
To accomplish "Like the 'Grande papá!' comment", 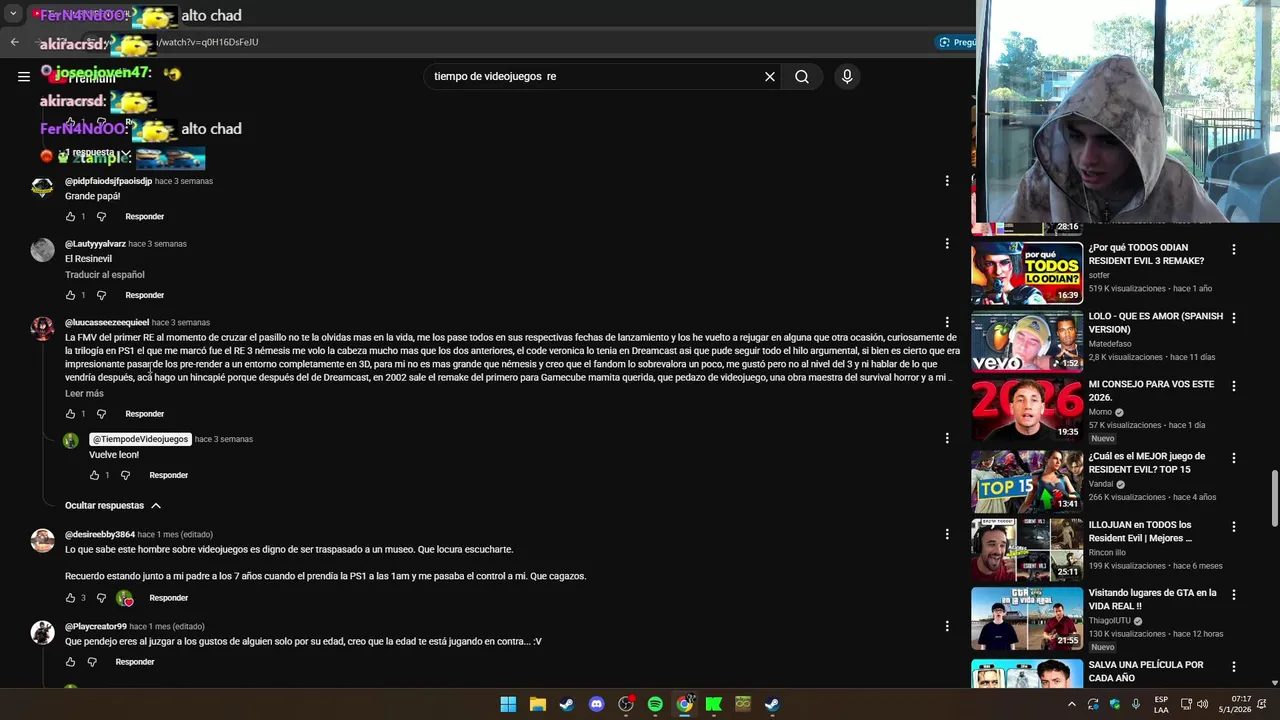I will point(70,217).
